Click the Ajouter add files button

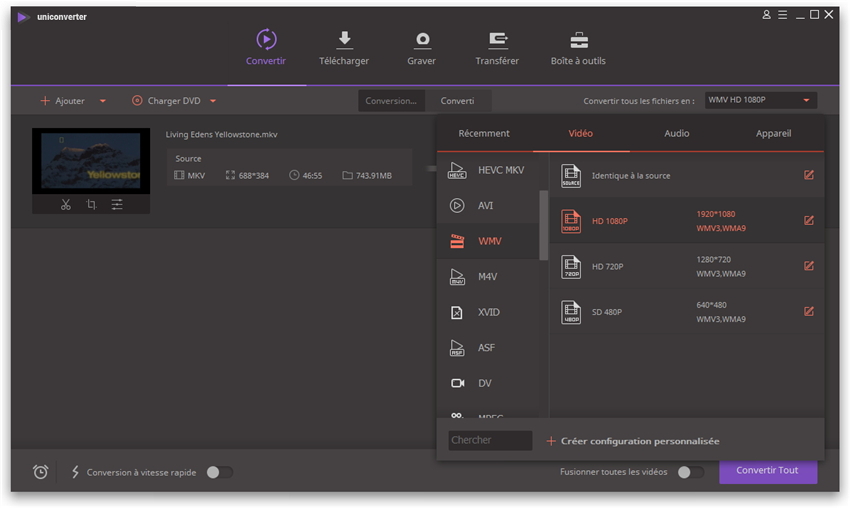click(63, 101)
